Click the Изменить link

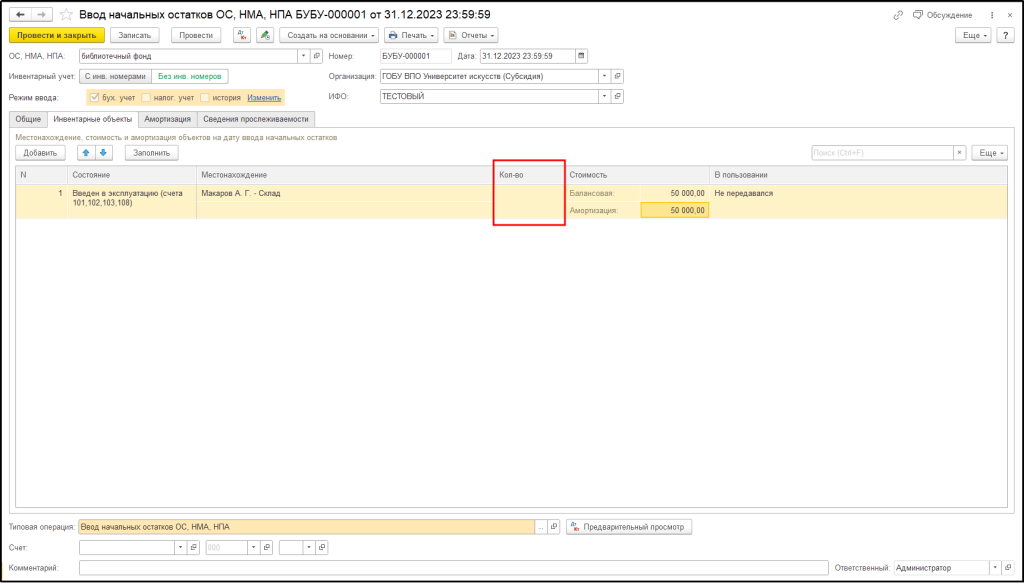pyautogui.click(x=264, y=97)
